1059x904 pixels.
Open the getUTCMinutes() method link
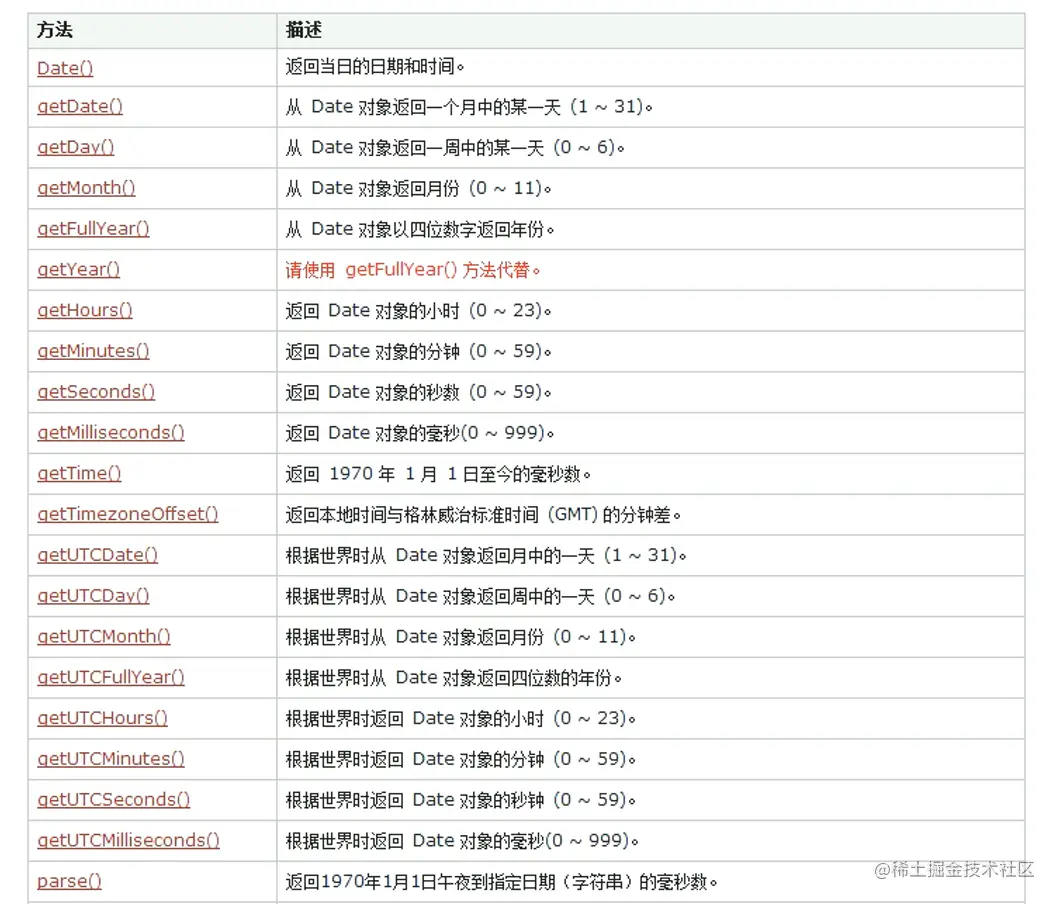tap(111, 759)
